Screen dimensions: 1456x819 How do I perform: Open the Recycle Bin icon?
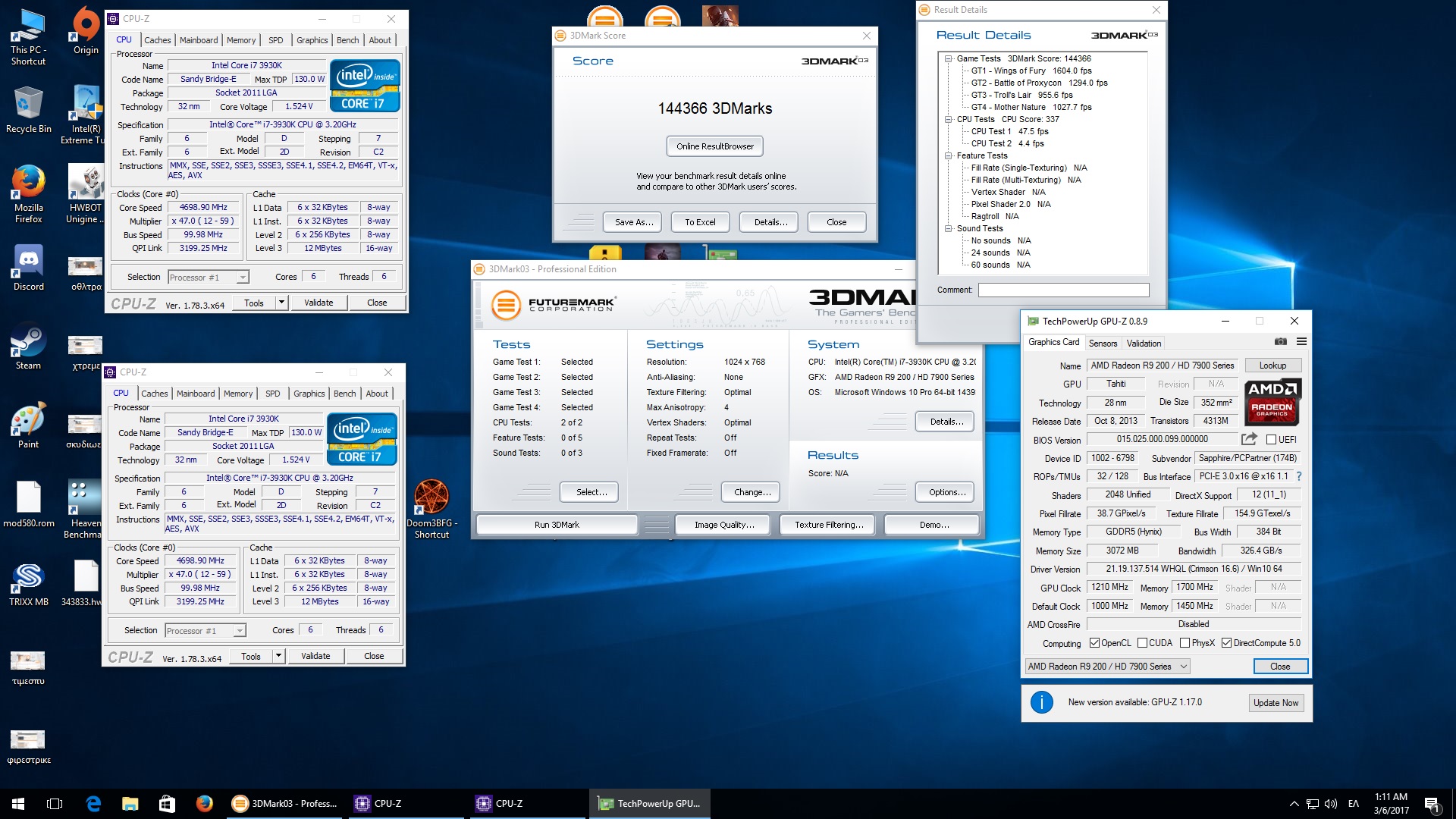(28, 110)
